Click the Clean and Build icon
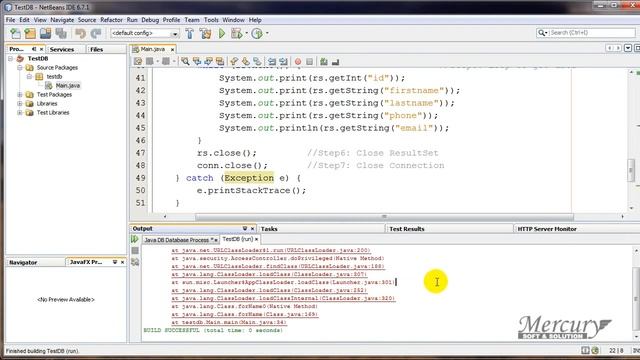This screenshot has height=360, width=640. click(205, 33)
